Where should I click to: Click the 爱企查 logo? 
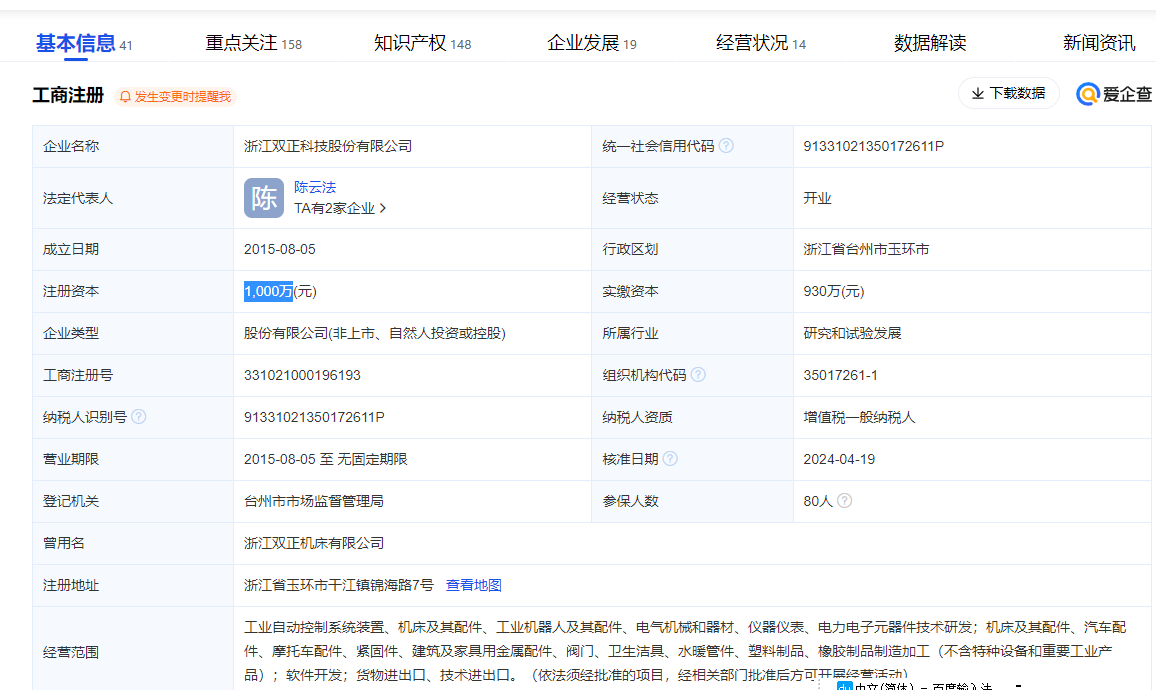1114,94
